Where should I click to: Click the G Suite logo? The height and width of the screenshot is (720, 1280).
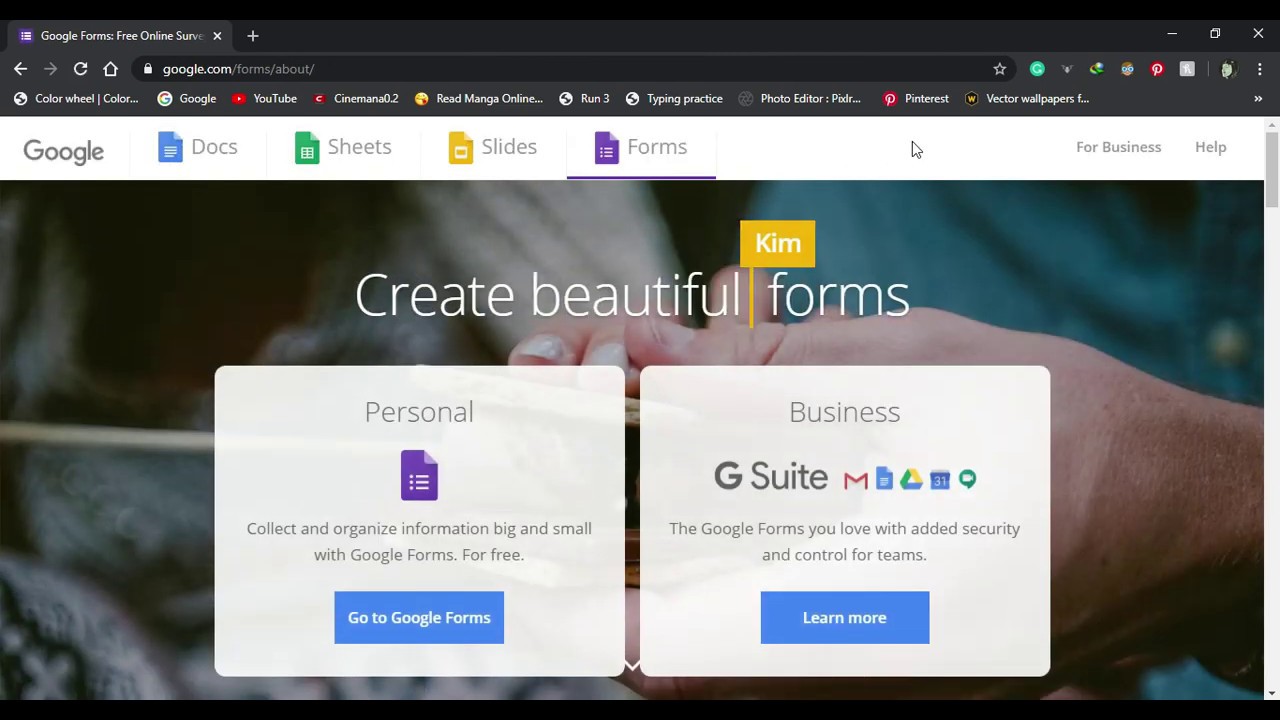pos(771,476)
